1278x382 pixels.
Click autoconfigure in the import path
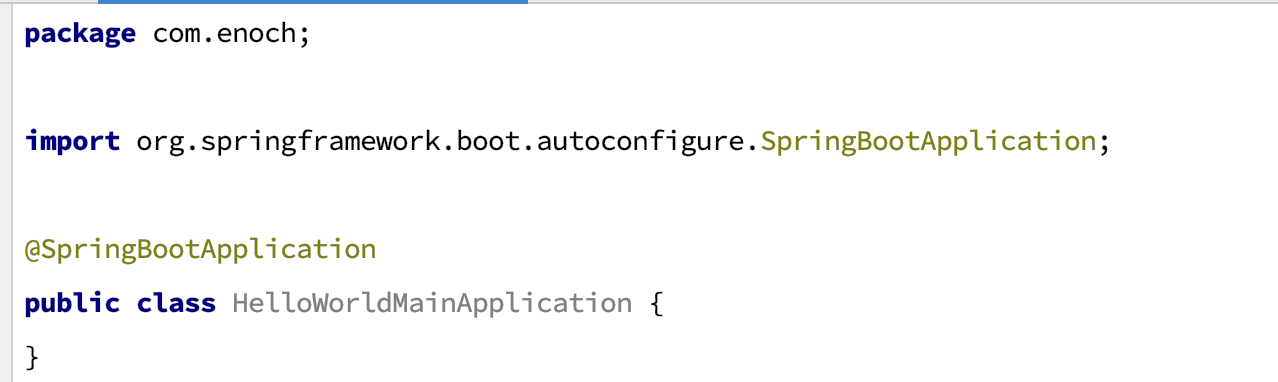[x=643, y=143]
